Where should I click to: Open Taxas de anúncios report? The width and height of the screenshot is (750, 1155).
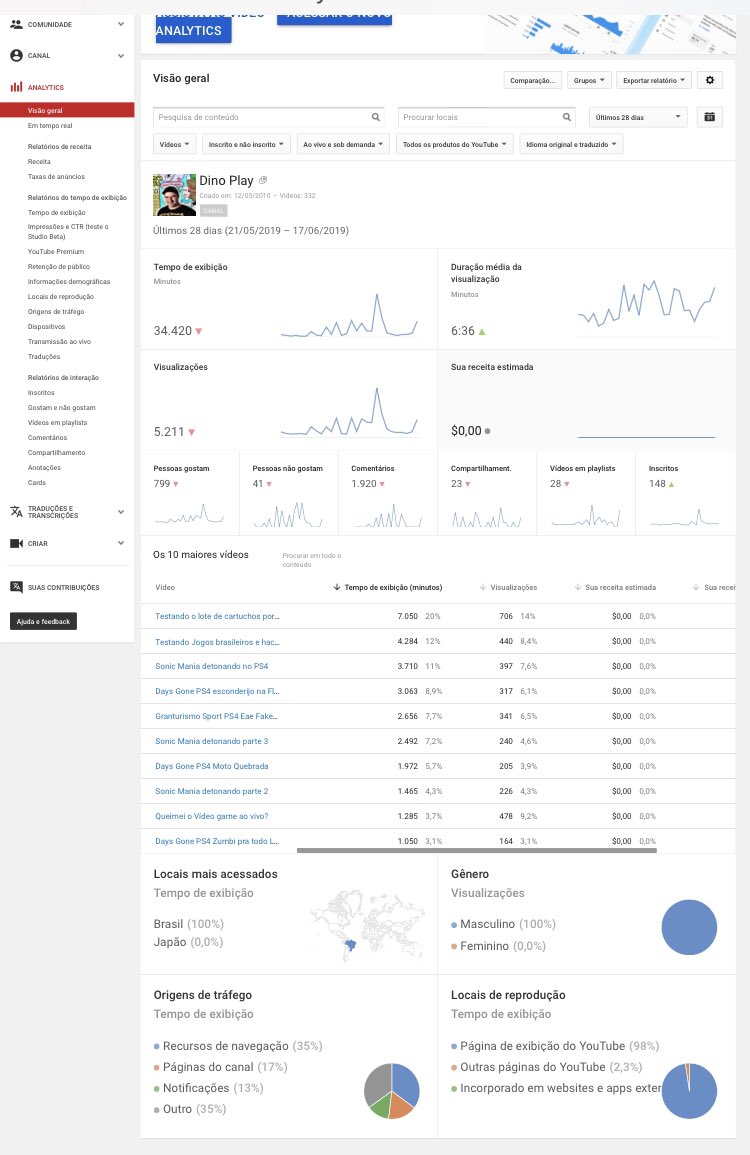tap(56, 176)
